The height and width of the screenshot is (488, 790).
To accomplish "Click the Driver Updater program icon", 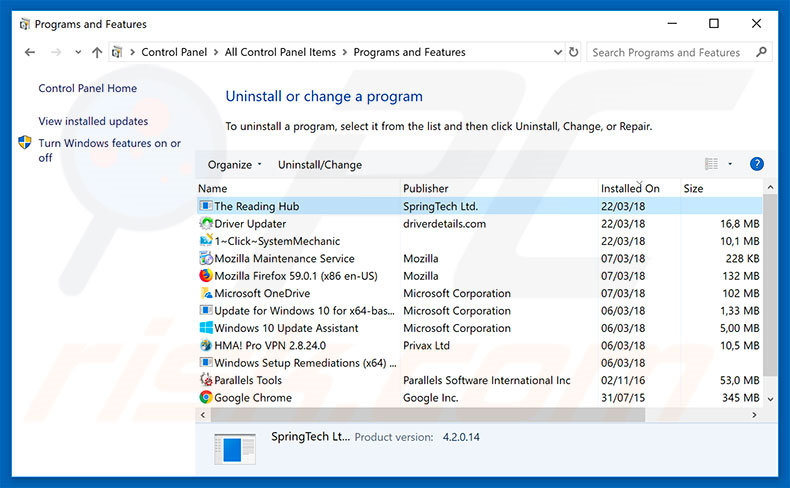I will coord(206,223).
